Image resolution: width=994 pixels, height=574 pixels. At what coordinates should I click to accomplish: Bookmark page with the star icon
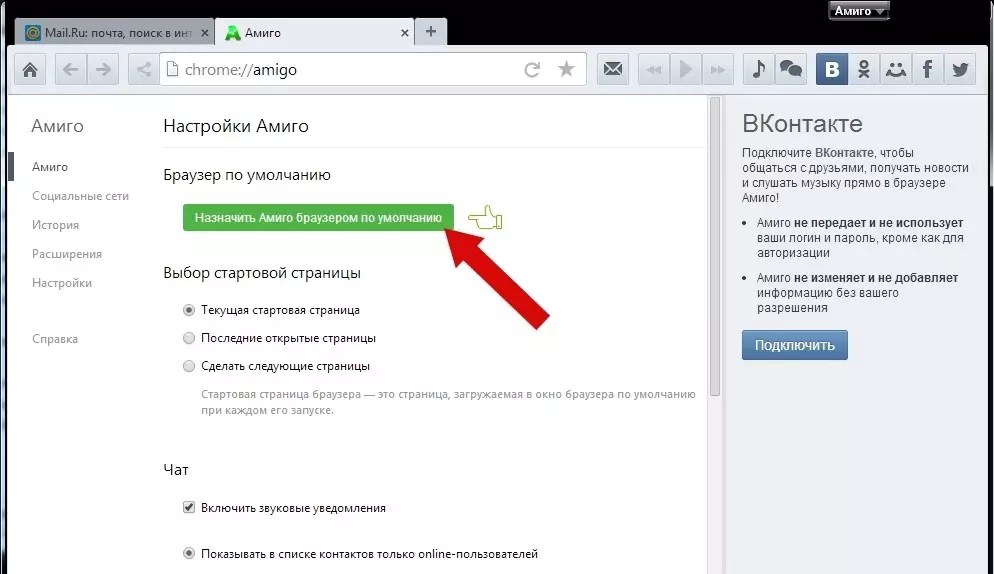(x=566, y=70)
